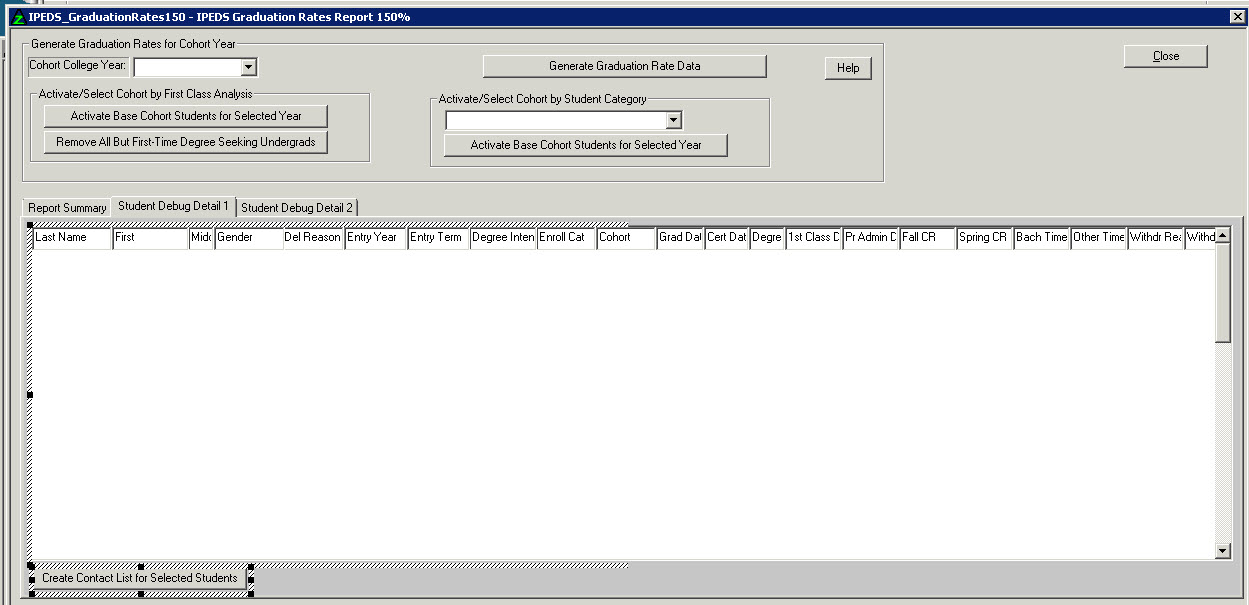The height and width of the screenshot is (605, 1249).
Task: Click the Grad Dat column header
Action: point(681,238)
